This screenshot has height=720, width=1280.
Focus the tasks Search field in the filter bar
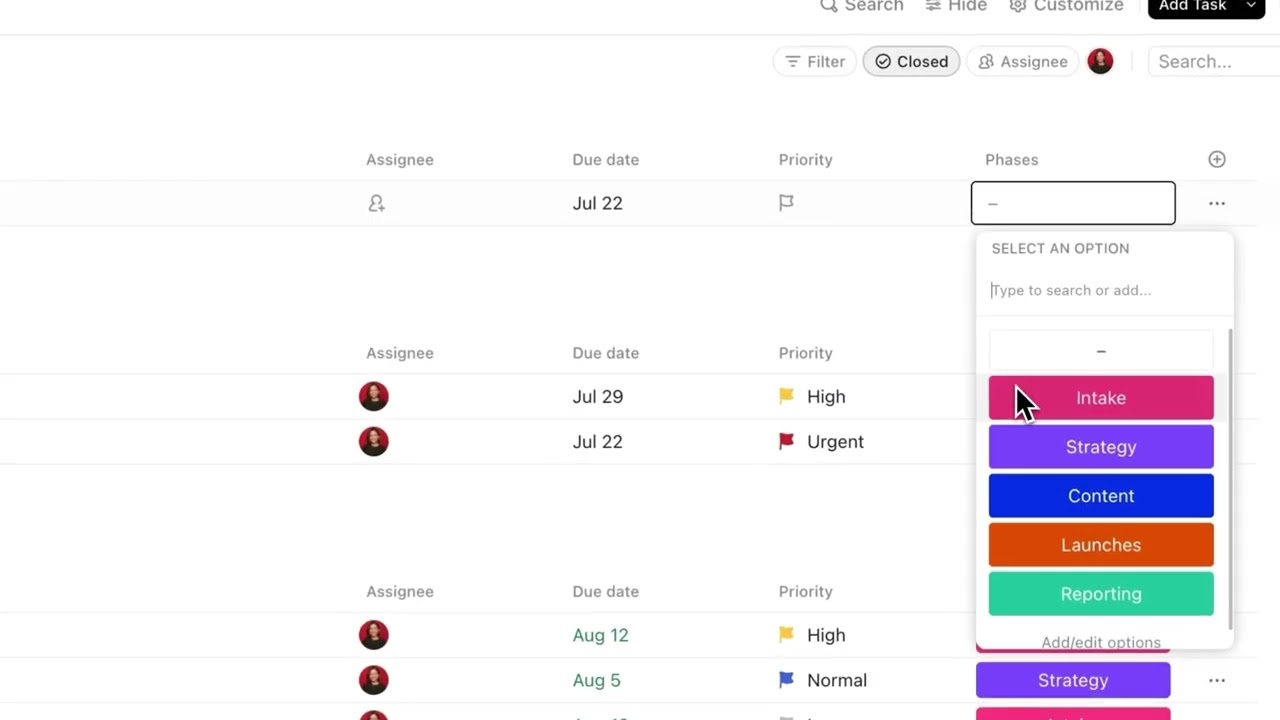click(x=1214, y=62)
